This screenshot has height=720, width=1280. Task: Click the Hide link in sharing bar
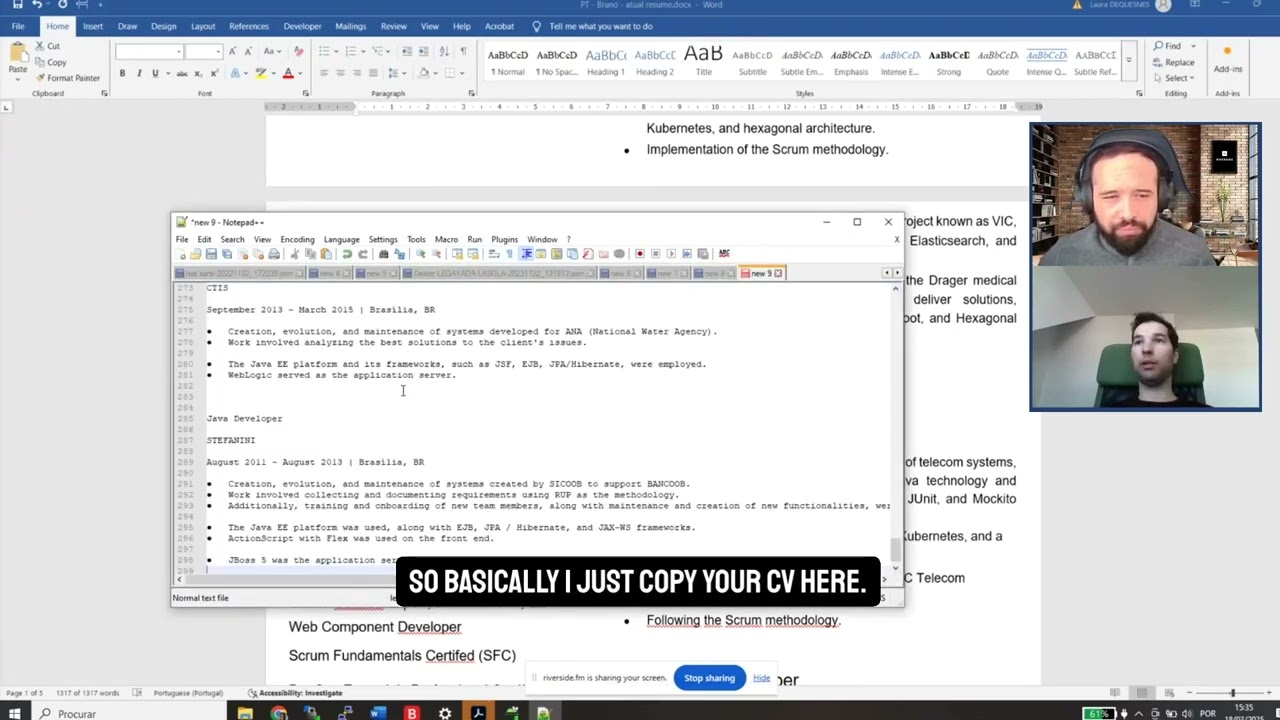coord(761,678)
